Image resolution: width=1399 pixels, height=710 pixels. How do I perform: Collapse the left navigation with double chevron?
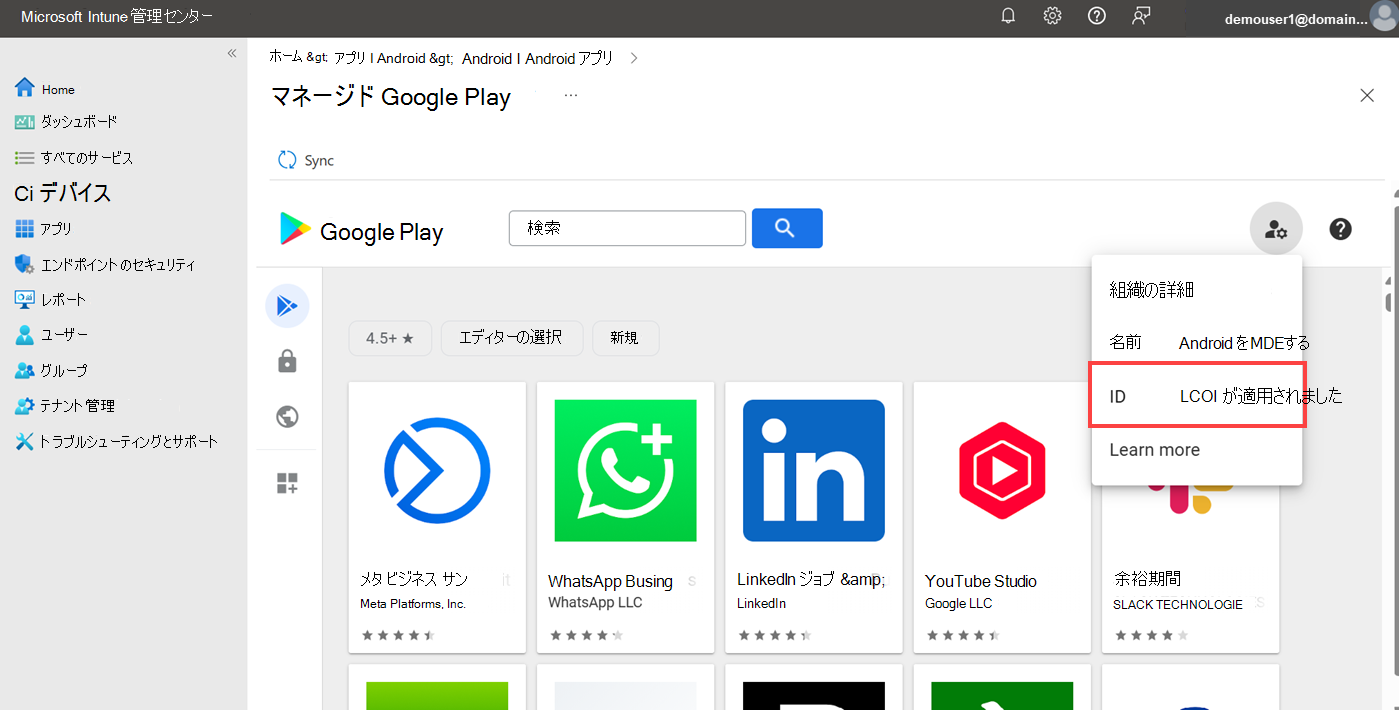[232, 53]
